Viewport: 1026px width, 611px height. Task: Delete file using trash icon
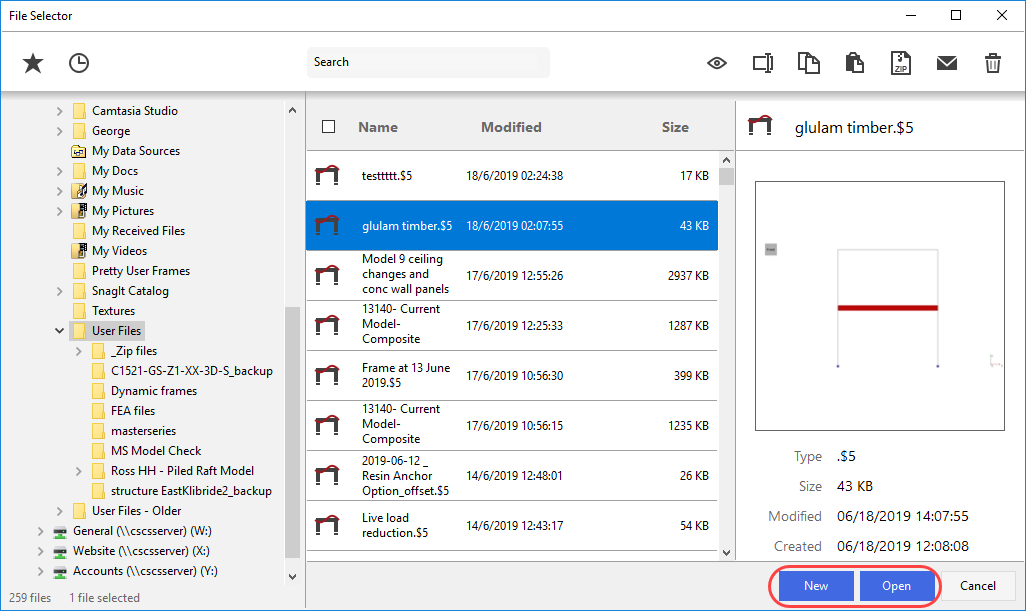pos(993,63)
